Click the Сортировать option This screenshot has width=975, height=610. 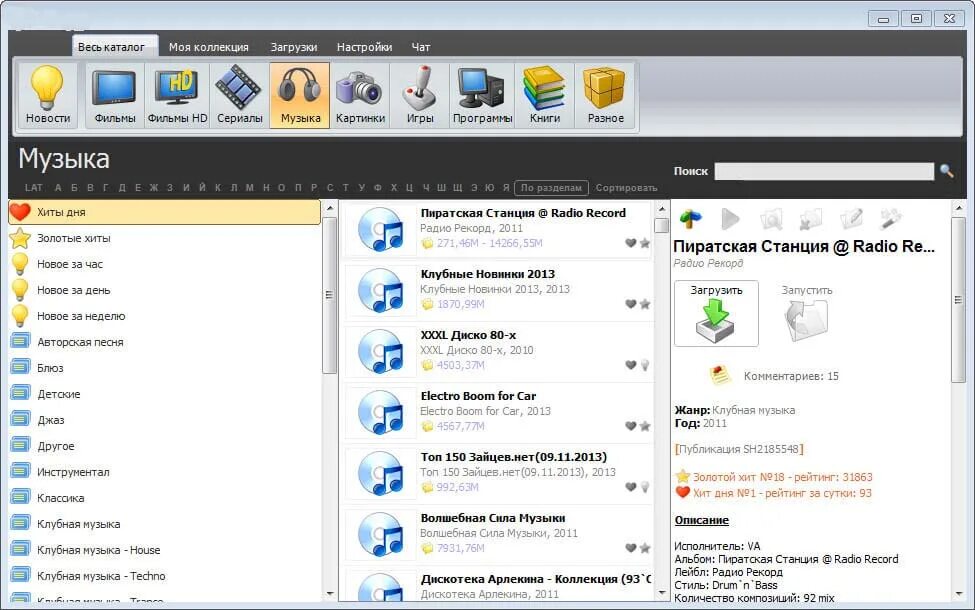tap(626, 187)
